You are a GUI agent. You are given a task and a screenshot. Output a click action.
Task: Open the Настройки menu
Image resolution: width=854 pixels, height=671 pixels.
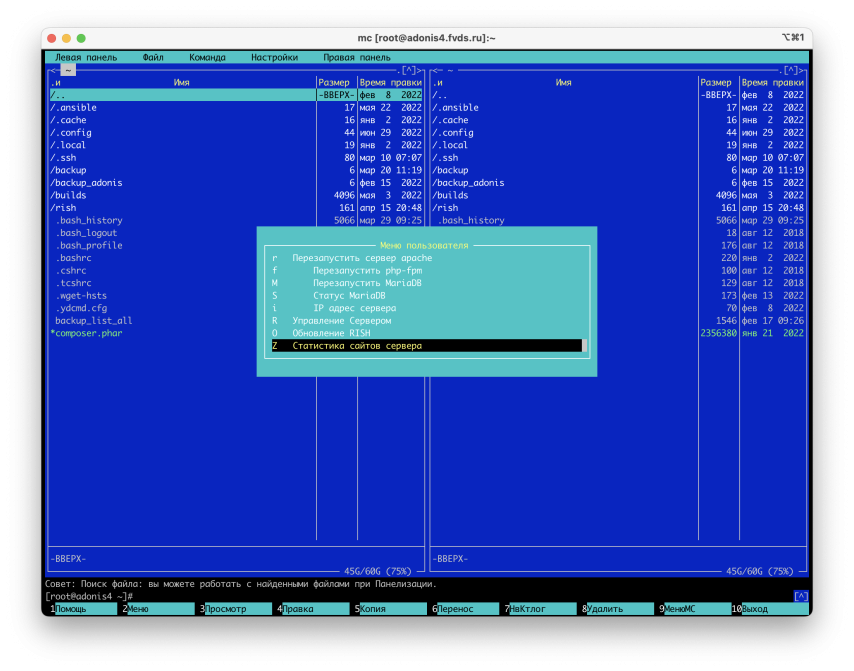coord(274,57)
